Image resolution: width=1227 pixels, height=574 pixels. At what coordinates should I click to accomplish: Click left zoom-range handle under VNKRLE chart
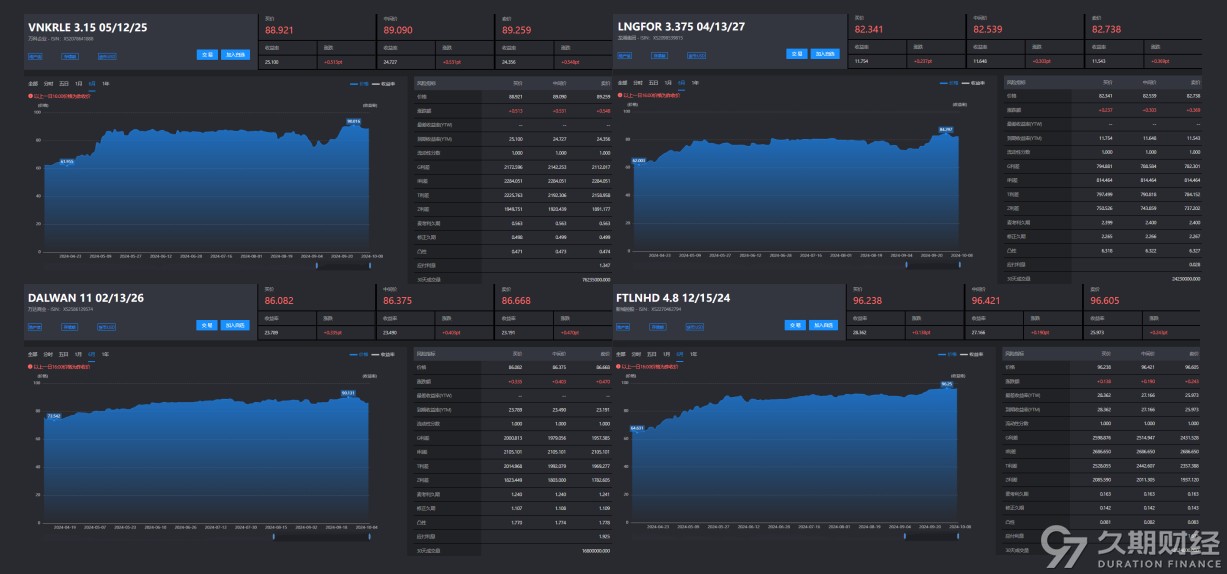317,266
